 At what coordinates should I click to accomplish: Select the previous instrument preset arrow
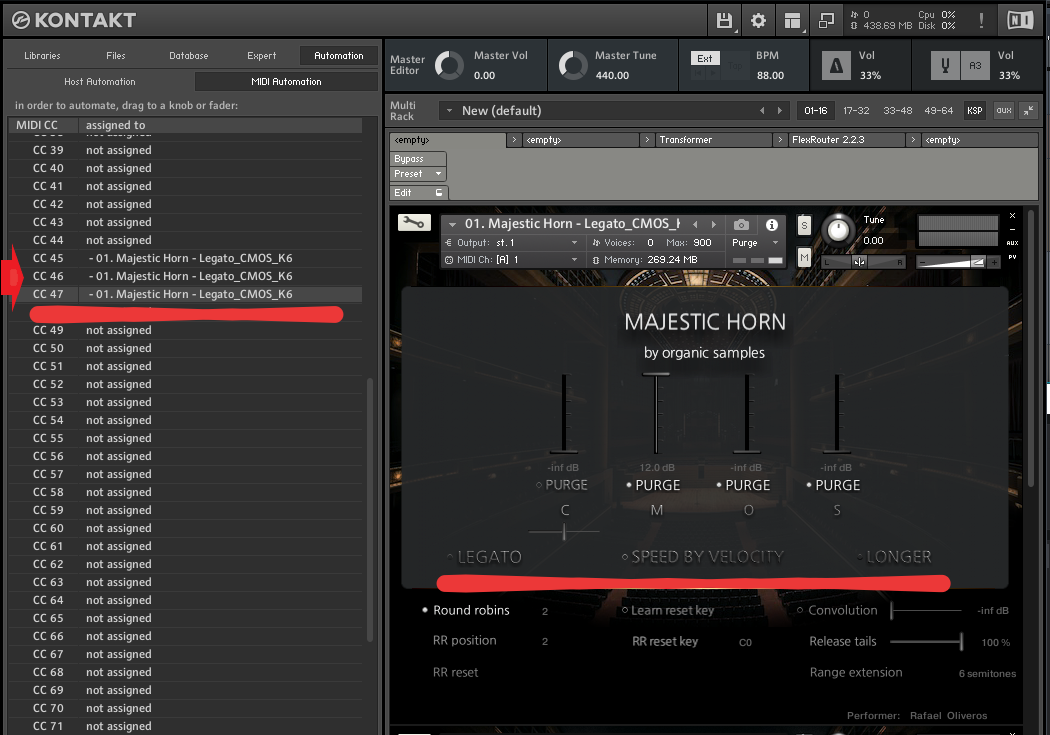tap(695, 224)
